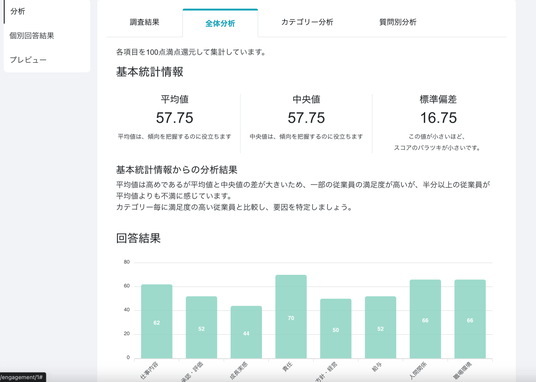Click the 職場環境 bar showing 66

pos(470,319)
